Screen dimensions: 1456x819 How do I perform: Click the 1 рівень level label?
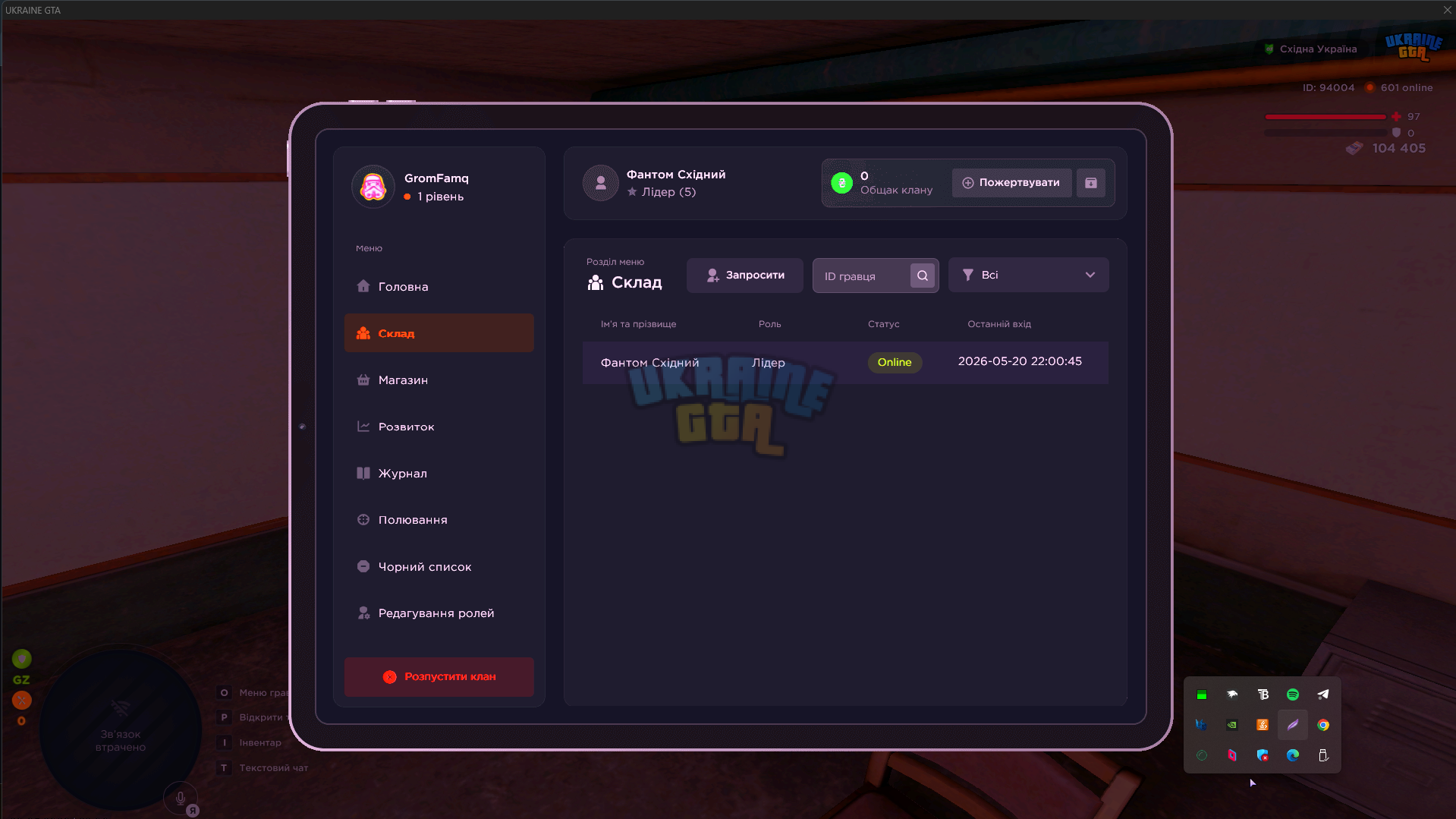click(x=440, y=197)
